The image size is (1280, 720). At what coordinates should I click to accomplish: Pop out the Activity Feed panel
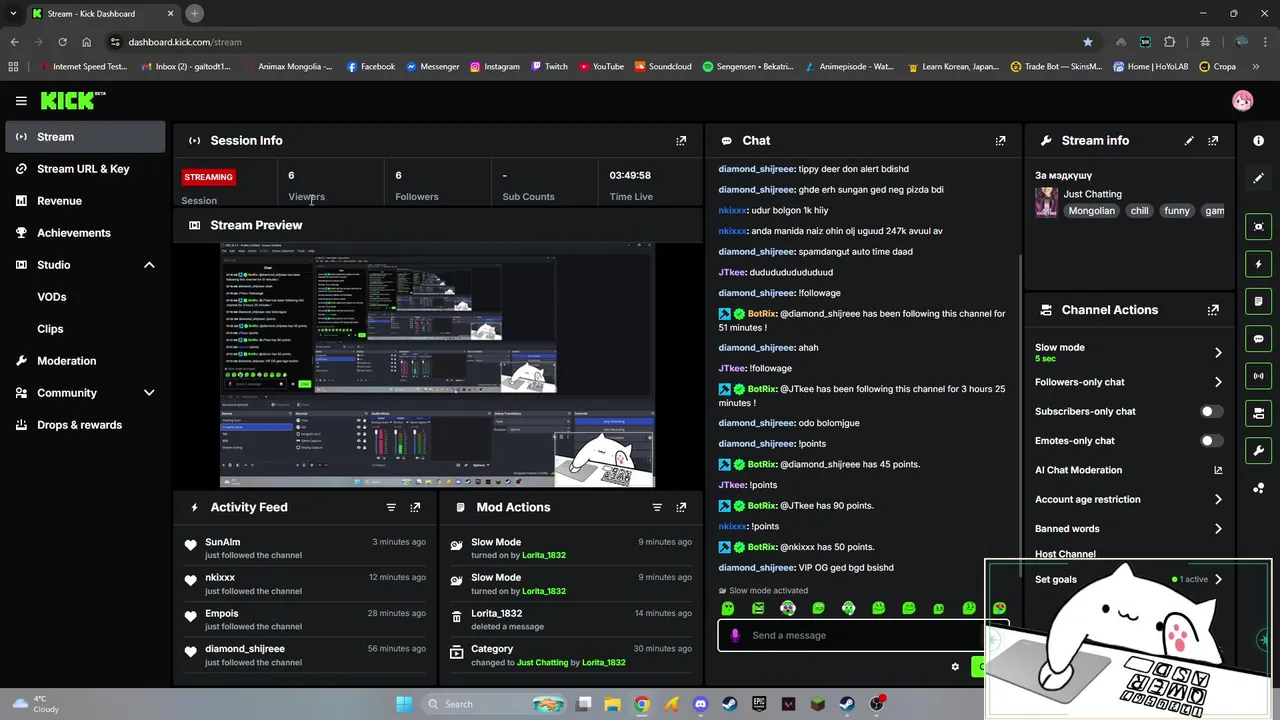click(415, 507)
